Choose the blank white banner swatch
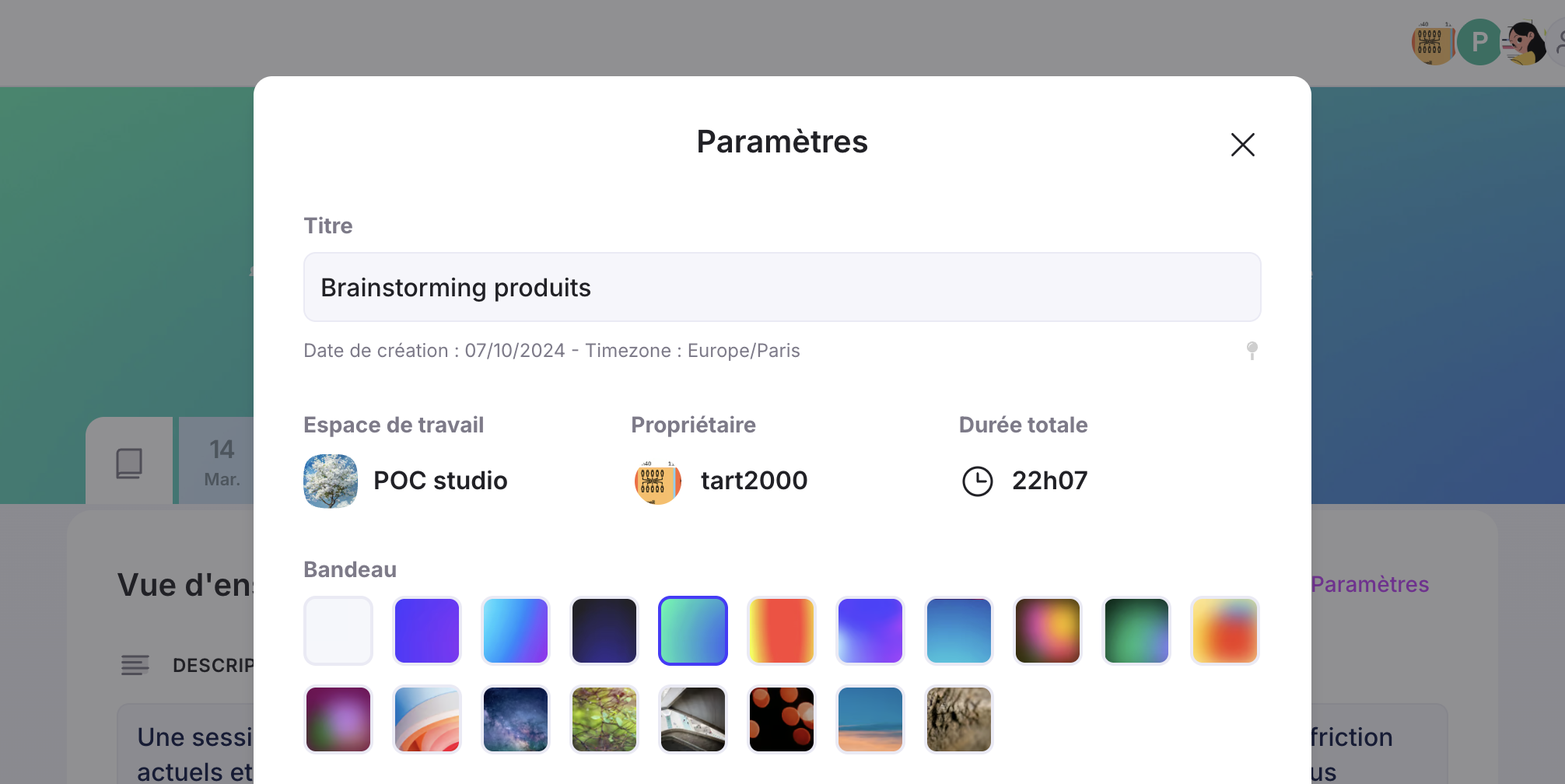 [338, 631]
